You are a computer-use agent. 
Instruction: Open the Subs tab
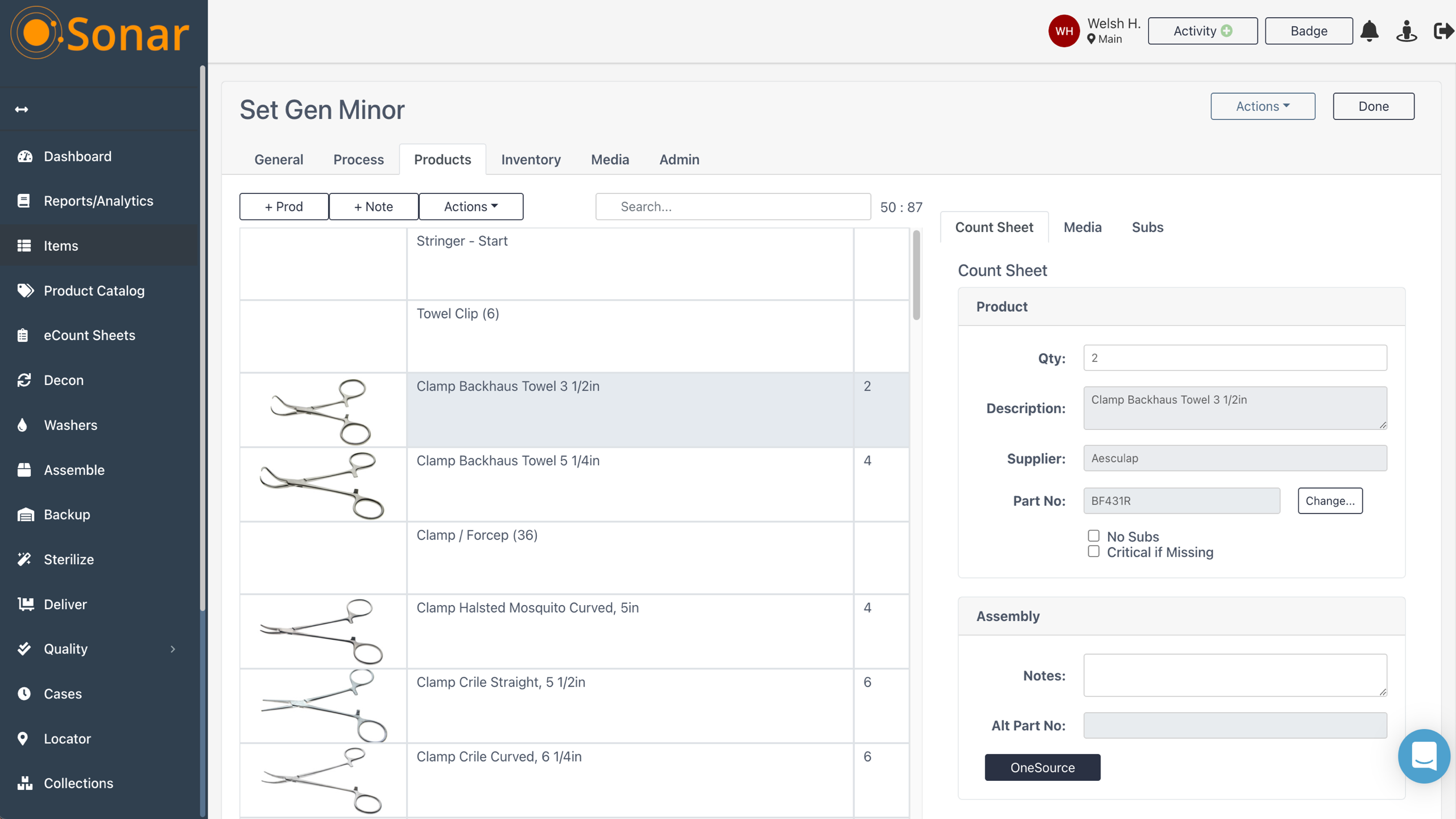click(1147, 227)
